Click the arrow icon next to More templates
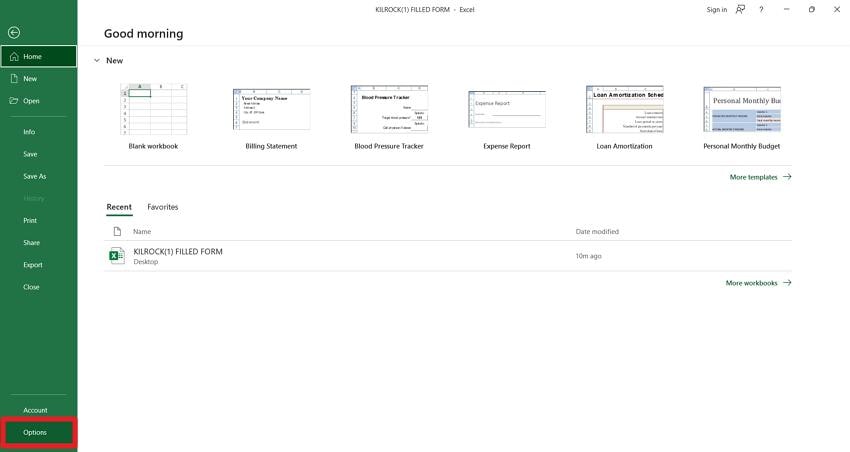The height and width of the screenshot is (452, 850). [x=787, y=177]
